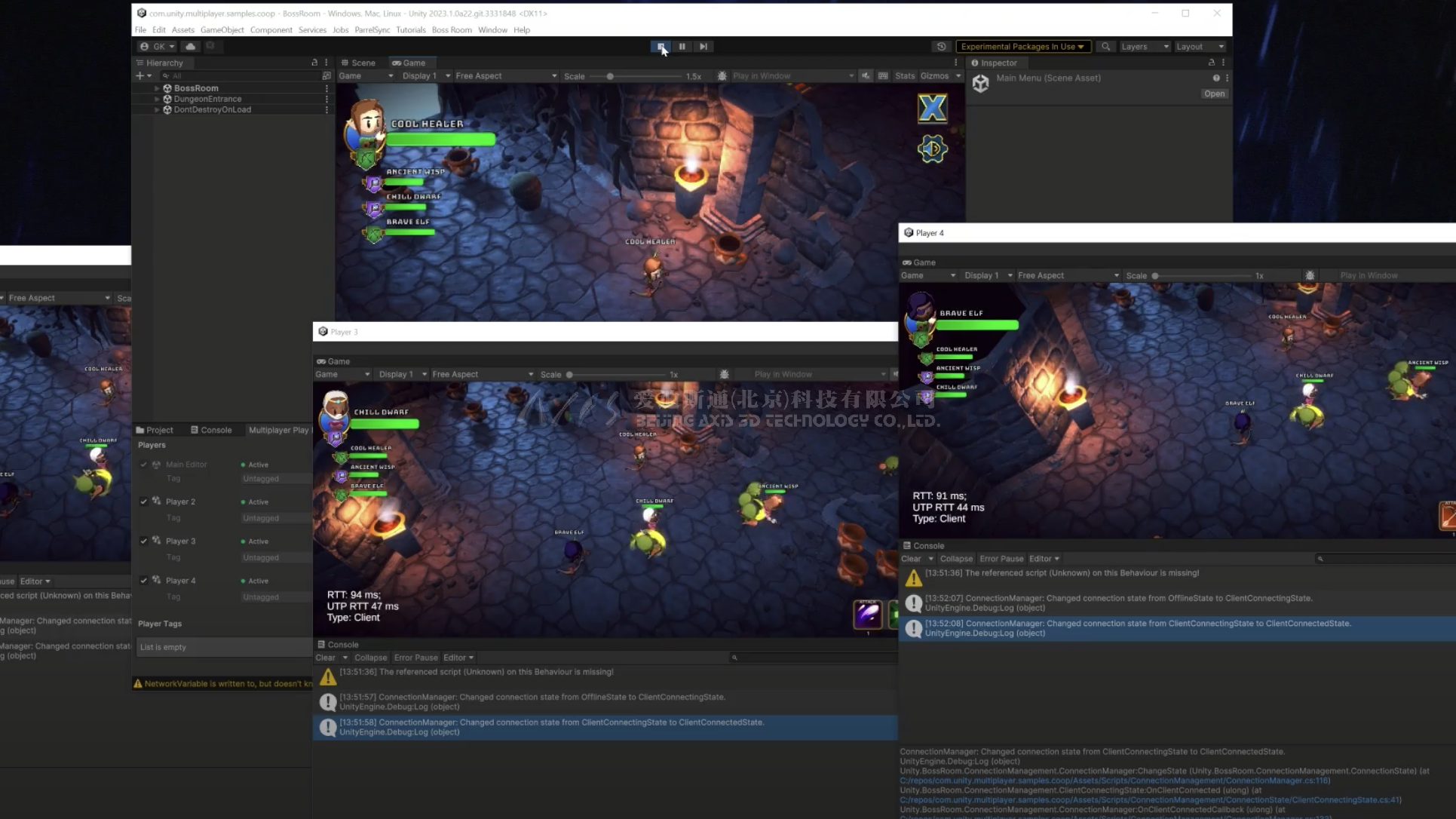Viewport: 1456px width, 819px height.
Task: Open the GameObject menu
Action: point(222,30)
